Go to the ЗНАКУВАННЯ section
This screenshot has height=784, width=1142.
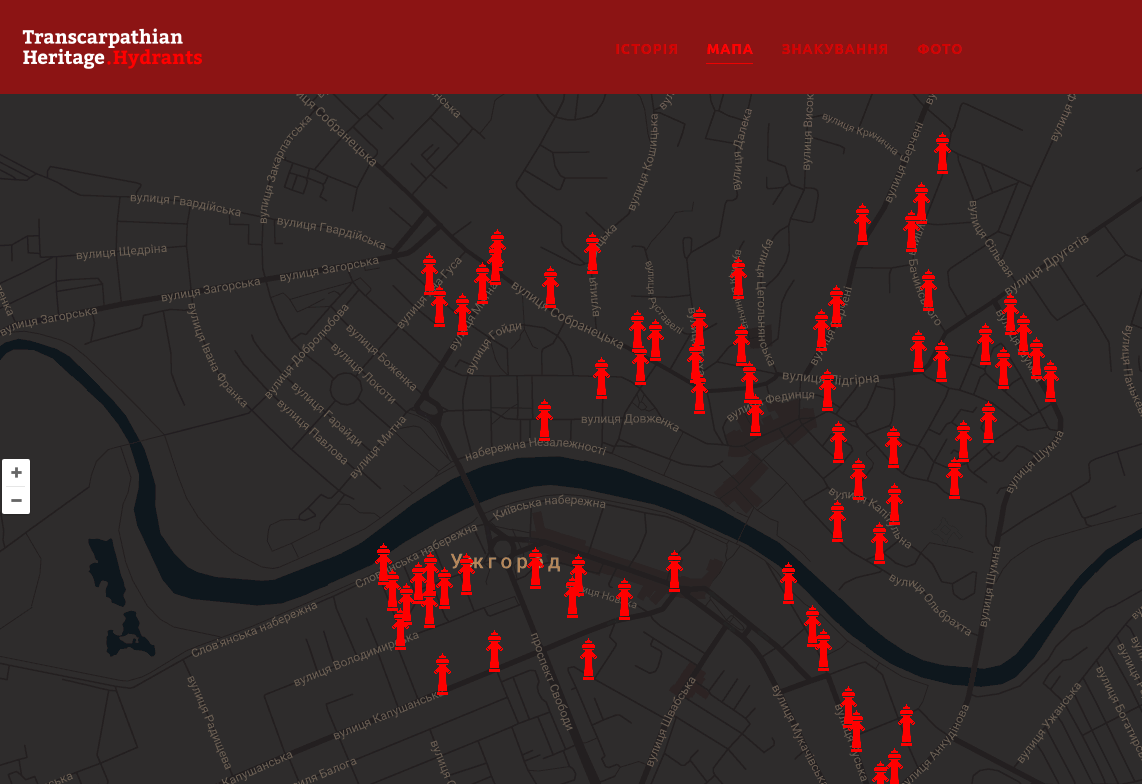point(834,49)
